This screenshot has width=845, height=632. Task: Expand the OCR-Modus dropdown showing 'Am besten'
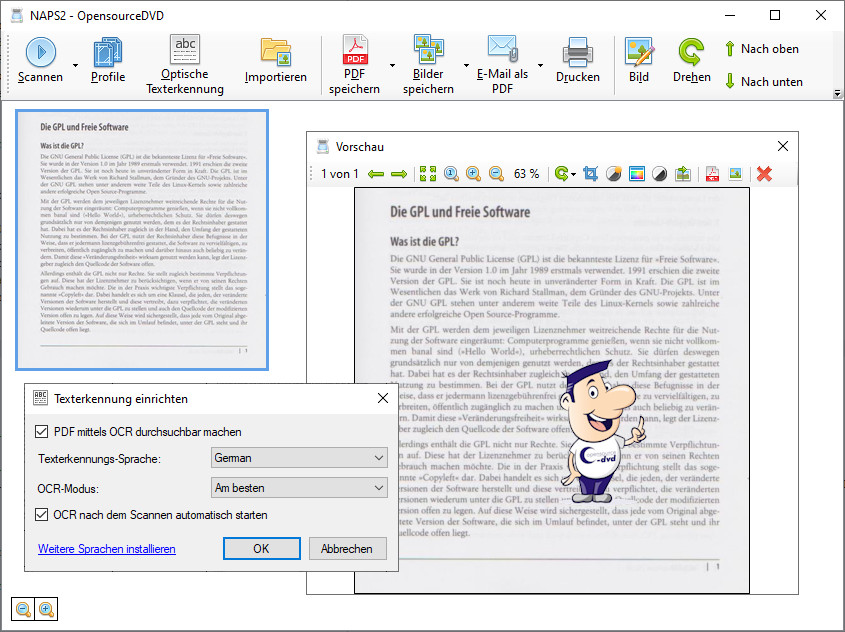[299, 488]
